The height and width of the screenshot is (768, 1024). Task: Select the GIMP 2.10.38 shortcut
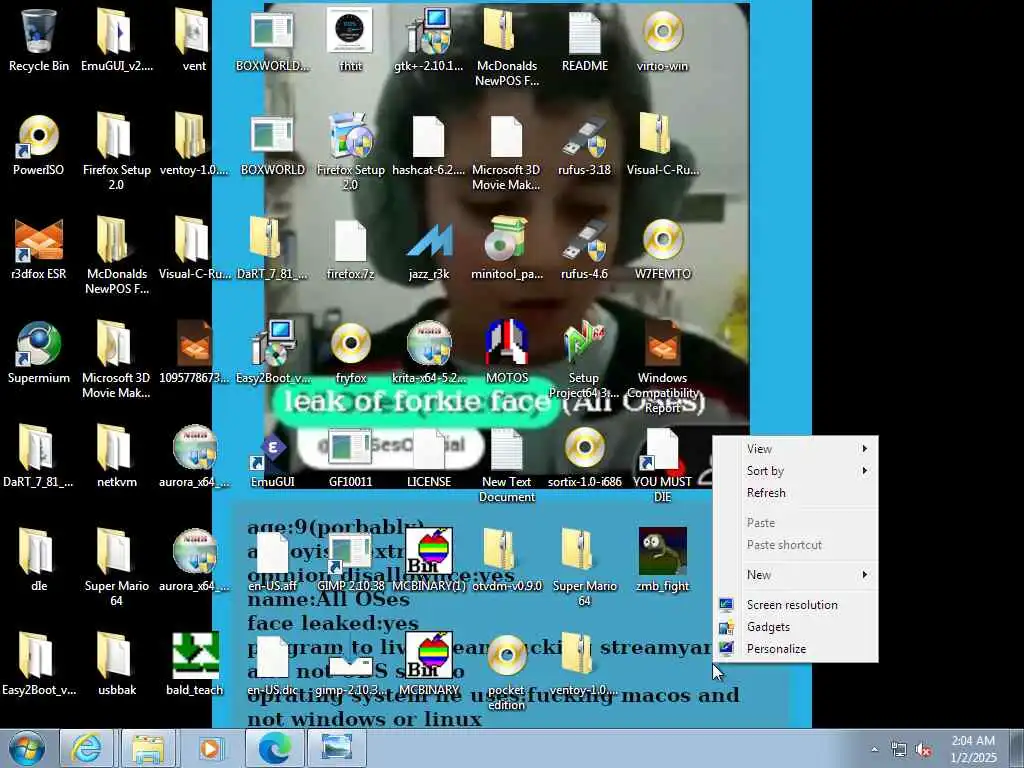pyautogui.click(x=350, y=560)
